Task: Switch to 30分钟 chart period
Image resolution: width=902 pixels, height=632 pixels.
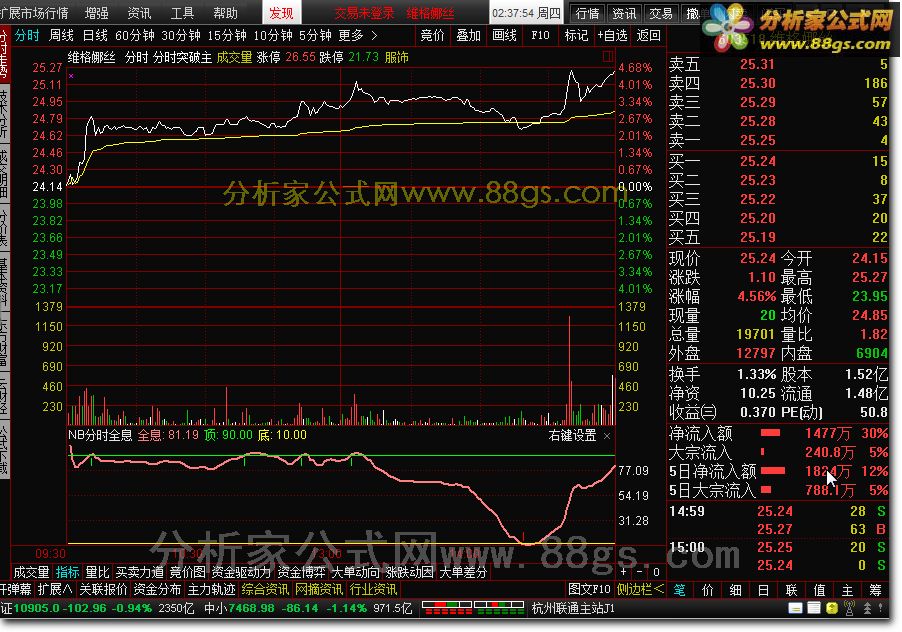Action: pos(181,36)
